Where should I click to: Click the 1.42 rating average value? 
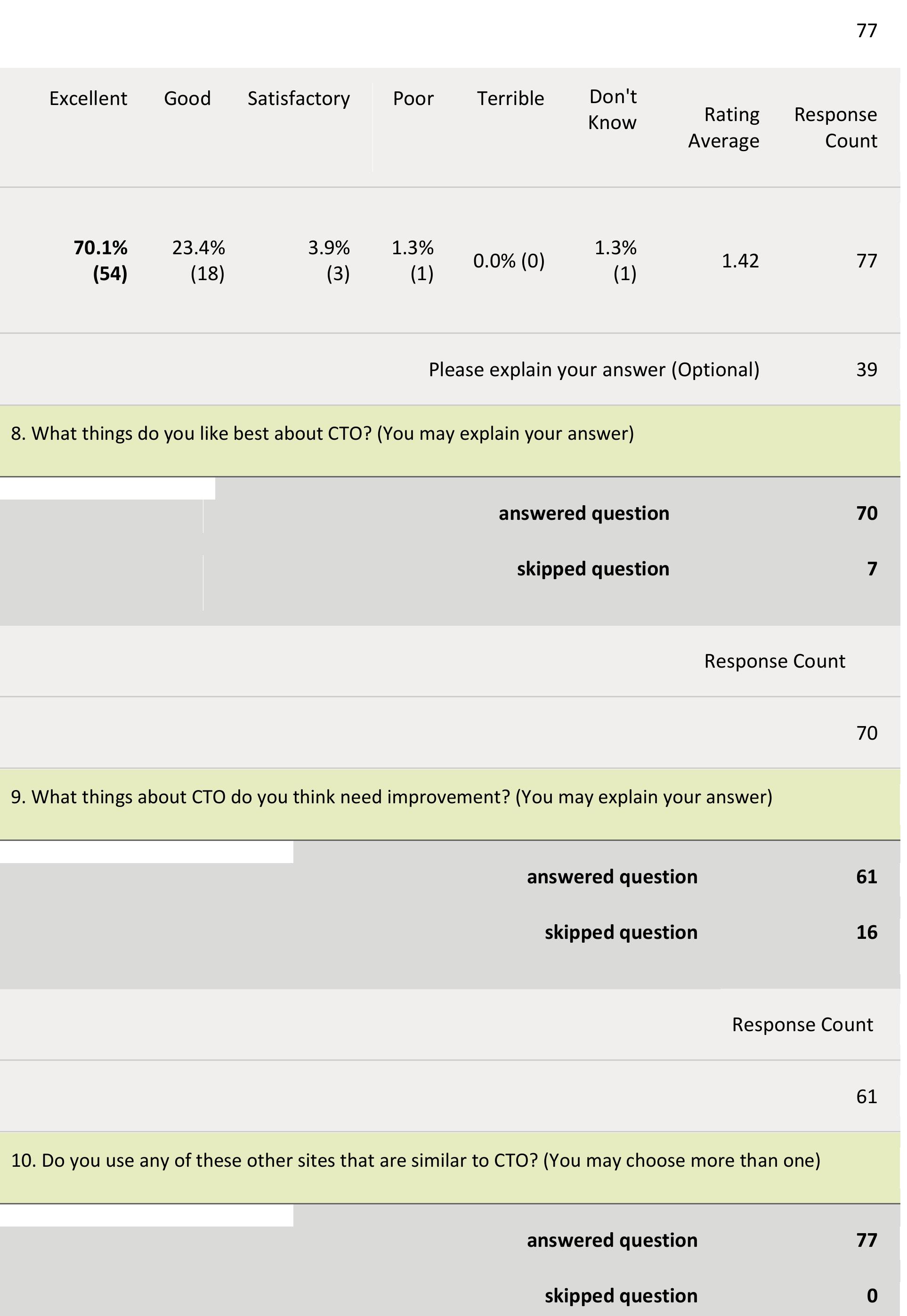(740, 261)
